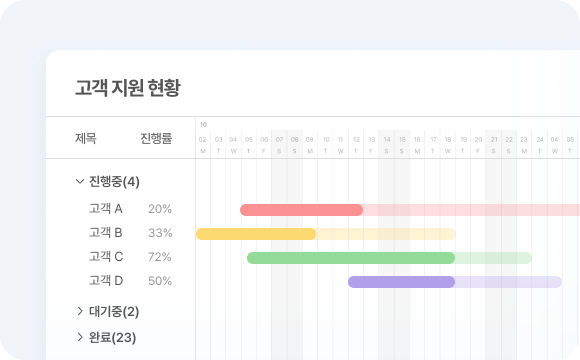Select the date 23 M timeline column
The image size is (580, 360).
pyautogui.click(x=524, y=145)
